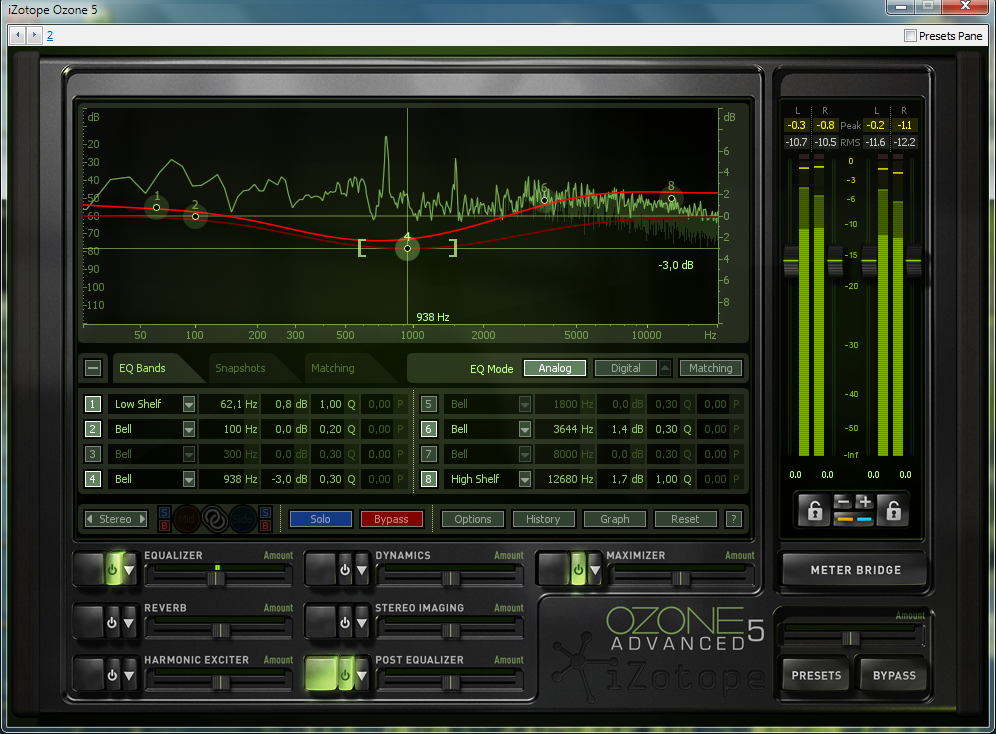This screenshot has width=996, height=734.
Task: Toggle EQ band 2 number box
Action: click(x=93, y=429)
